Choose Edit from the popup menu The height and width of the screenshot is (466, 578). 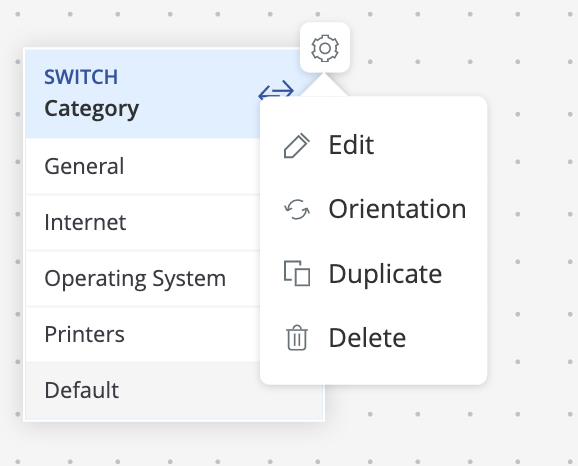pos(373,145)
